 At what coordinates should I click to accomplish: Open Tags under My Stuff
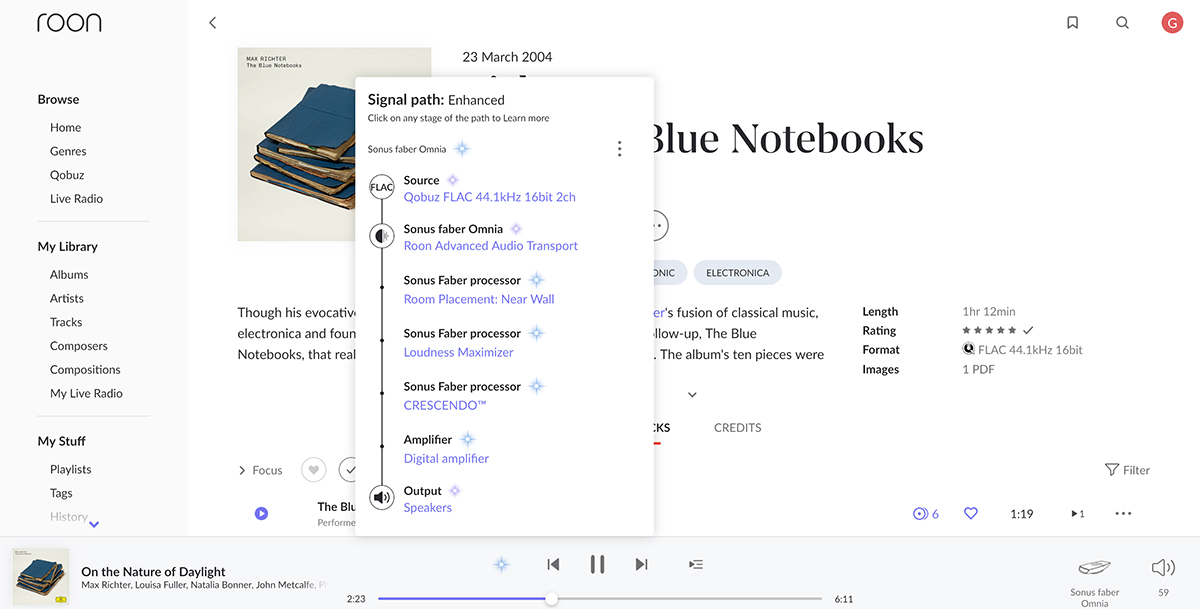click(61, 493)
